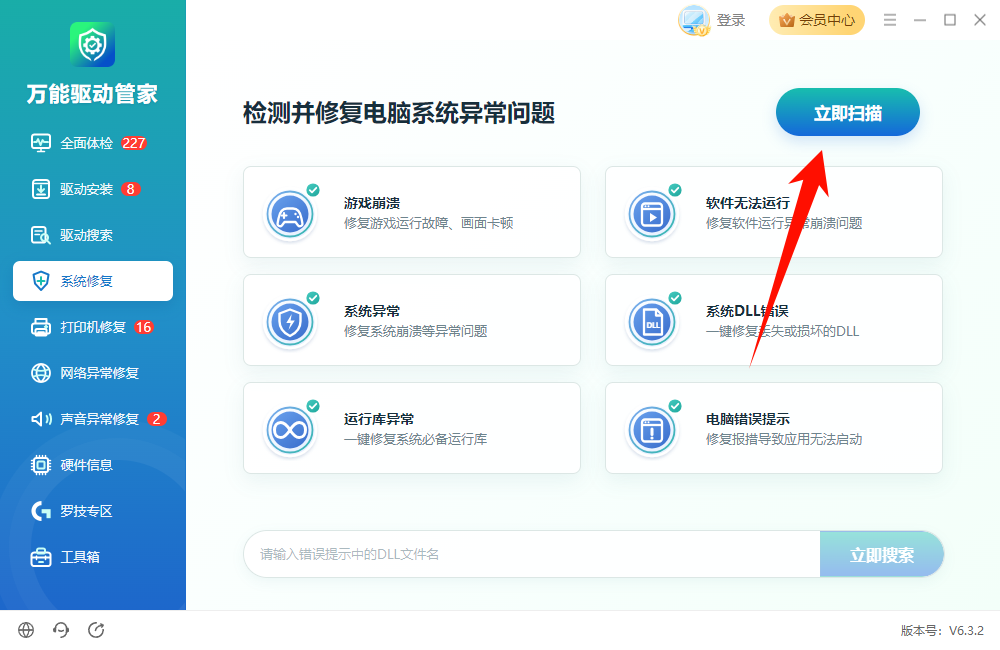This screenshot has height=650, width=1000.
Task: Click the 系统异常 lightning shield icon
Action: point(290,323)
